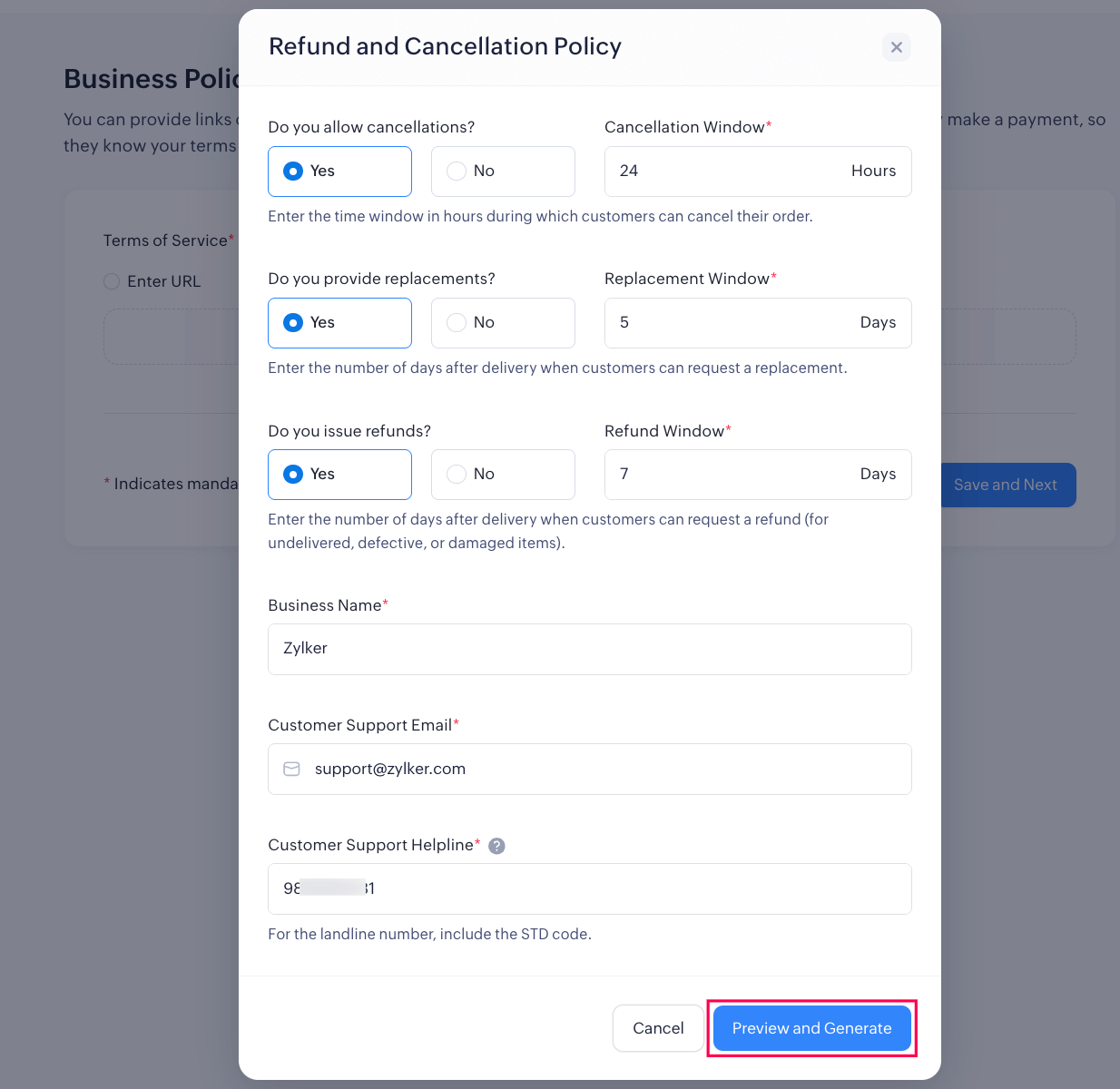
Task: Select Yes for allow cancellations
Action: (x=339, y=172)
